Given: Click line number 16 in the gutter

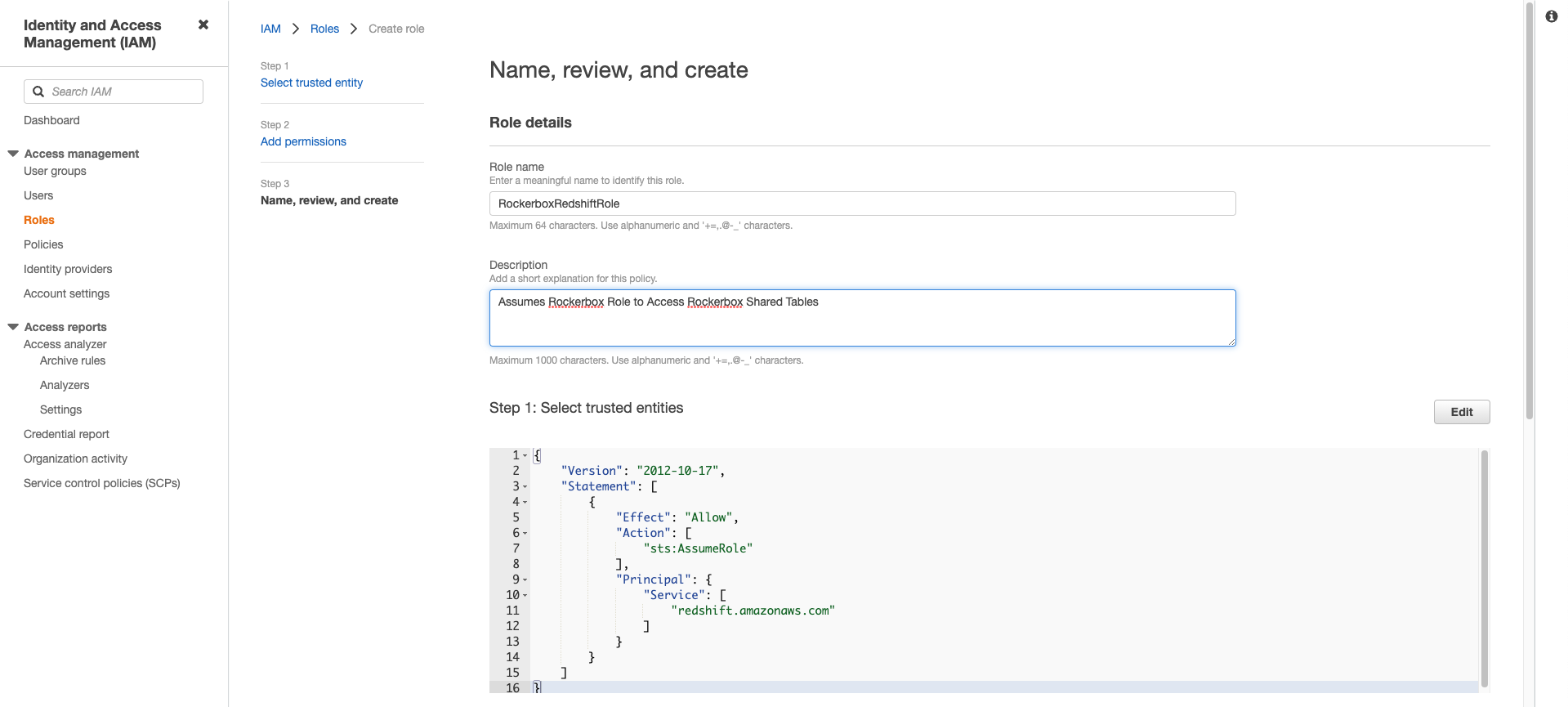Looking at the screenshot, I should click(512, 688).
